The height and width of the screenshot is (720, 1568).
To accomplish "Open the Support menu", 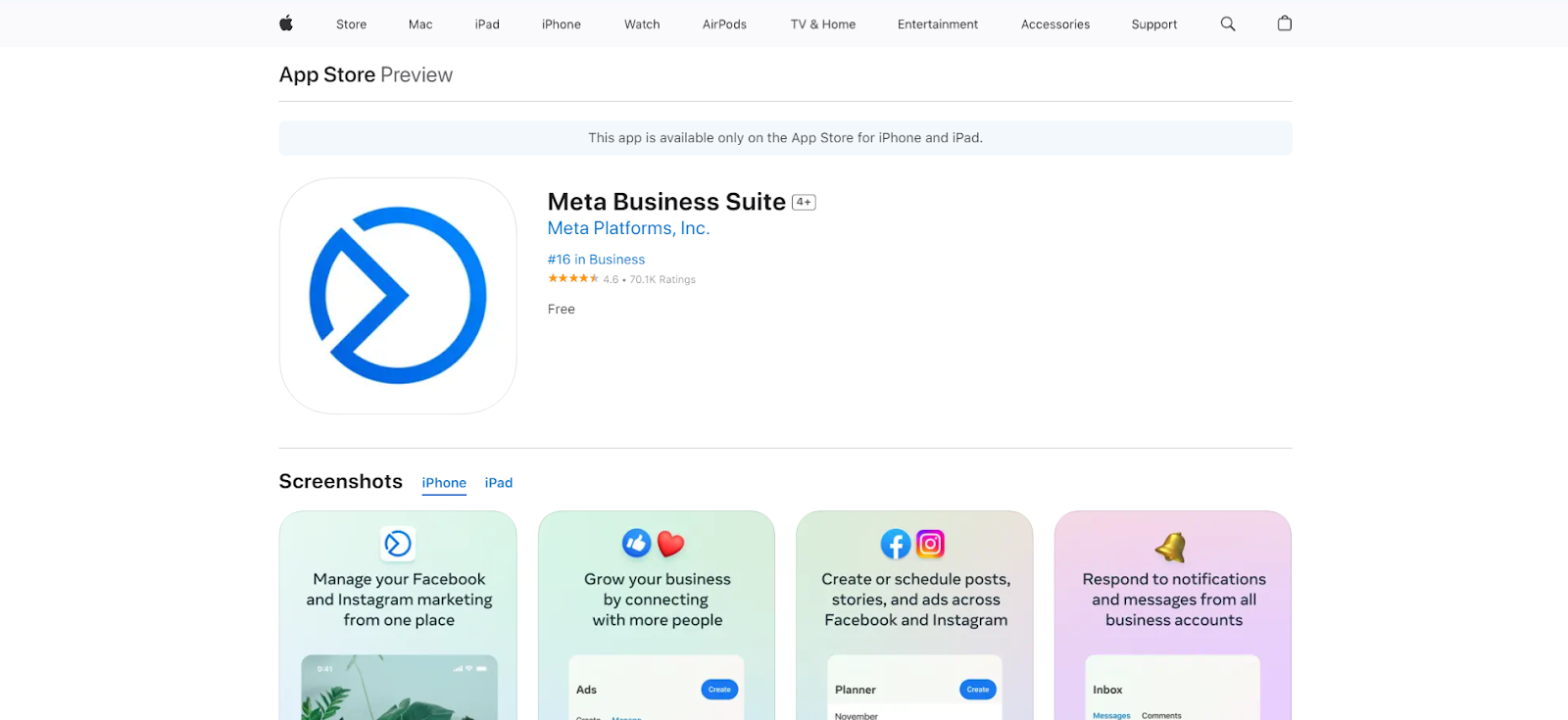I will [1154, 24].
